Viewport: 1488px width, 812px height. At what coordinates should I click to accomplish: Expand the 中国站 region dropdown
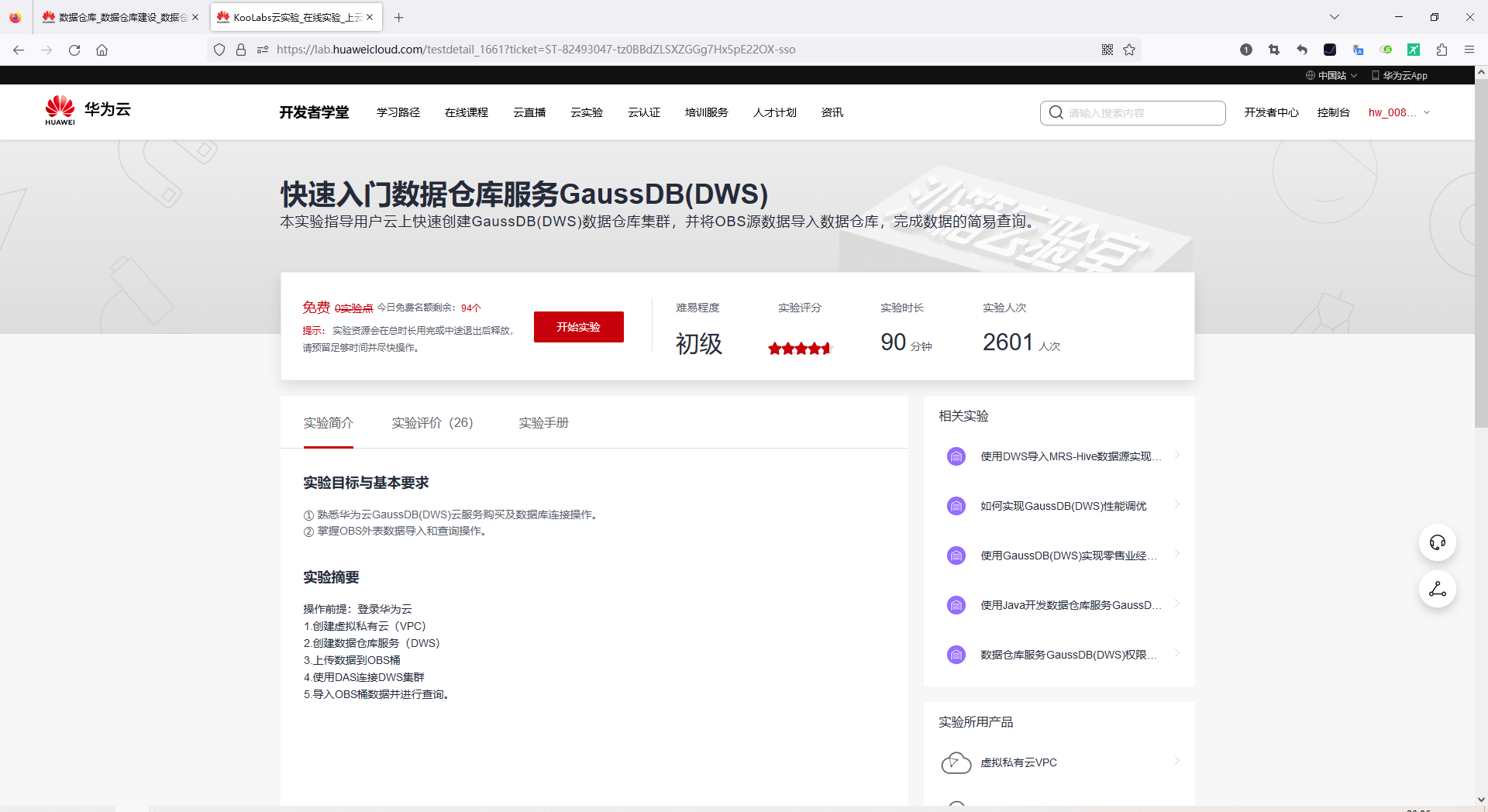coord(1331,75)
